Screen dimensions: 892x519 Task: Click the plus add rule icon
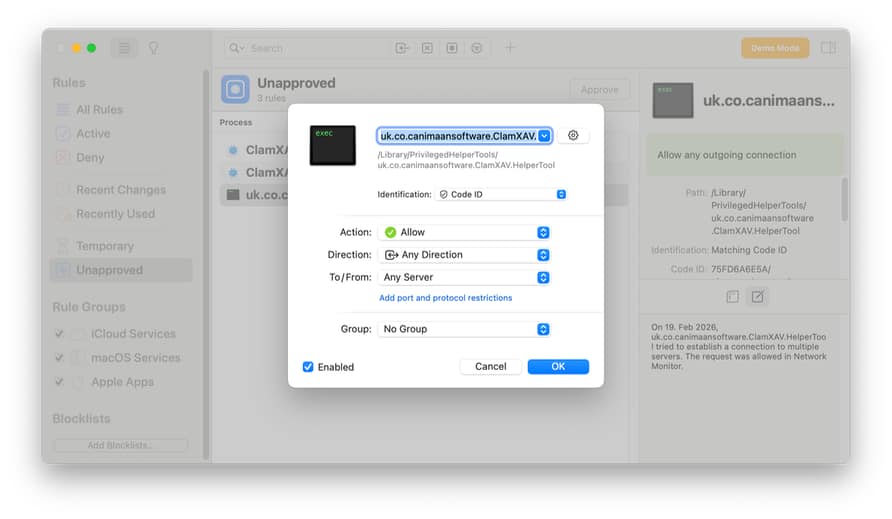coord(510,48)
